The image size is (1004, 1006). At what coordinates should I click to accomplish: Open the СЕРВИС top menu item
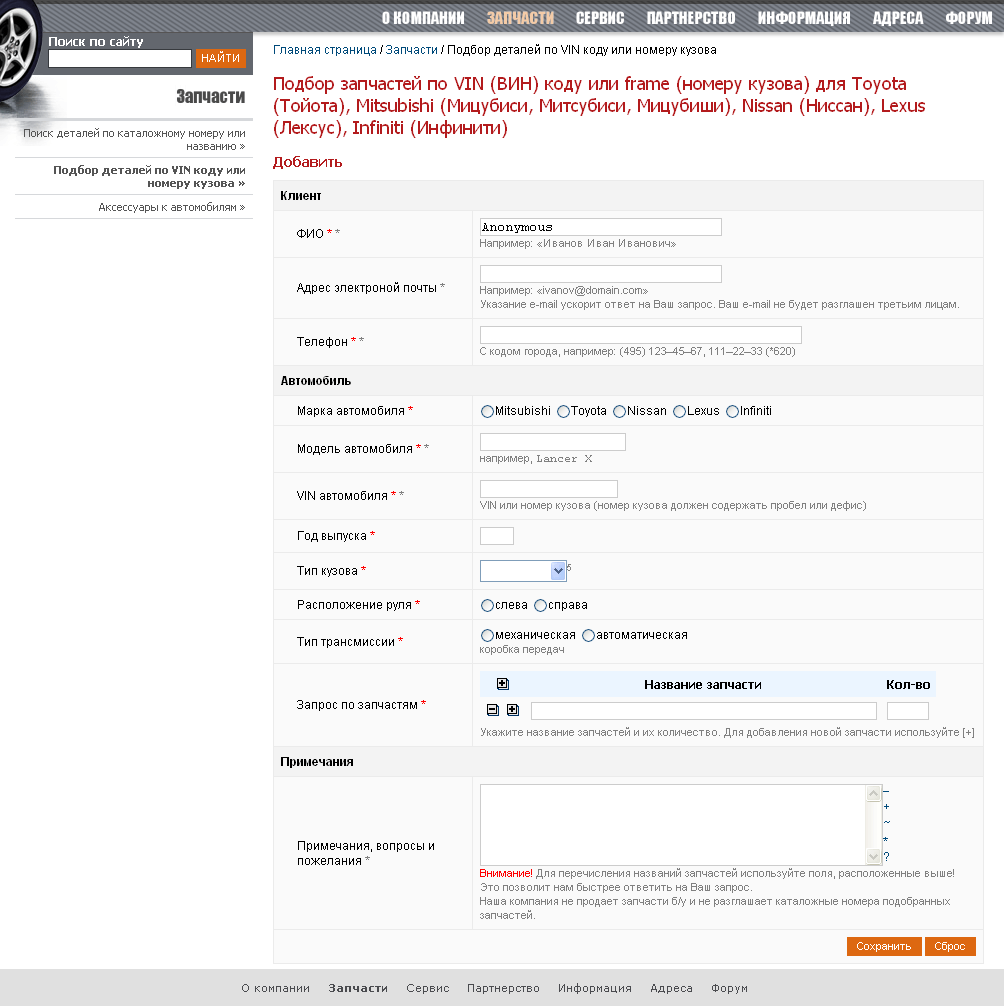pos(600,18)
